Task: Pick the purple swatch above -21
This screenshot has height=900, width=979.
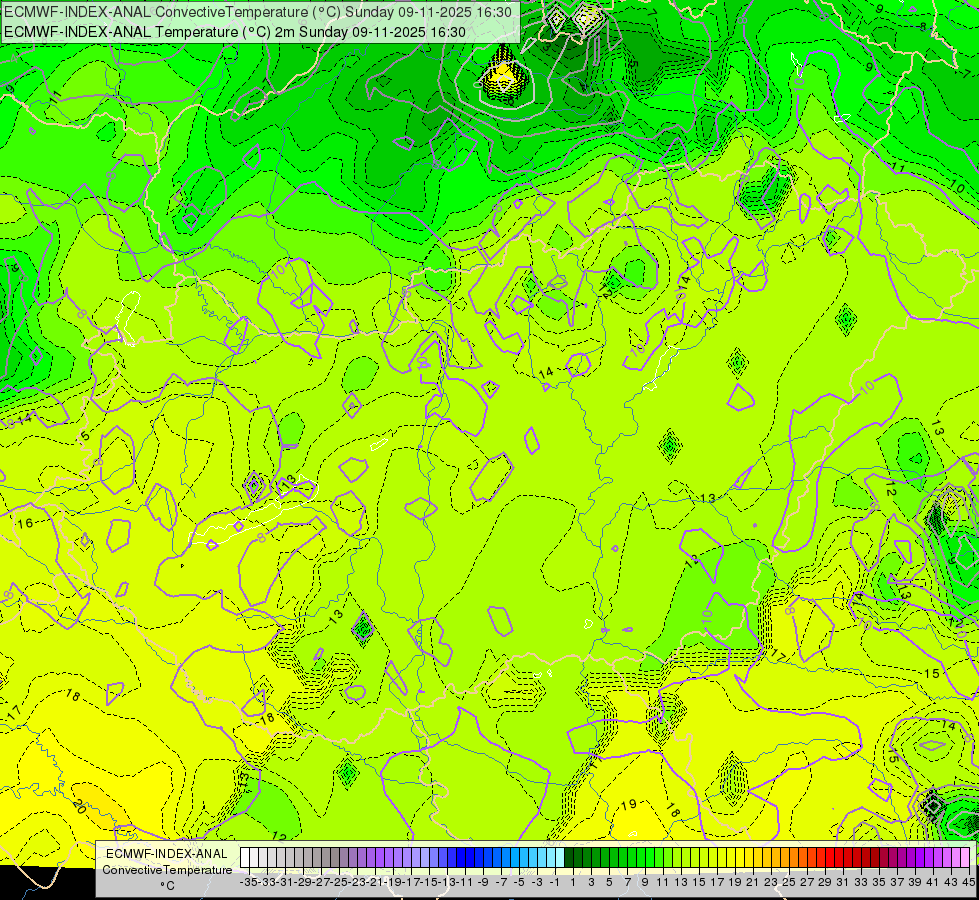Action: [370, 858]
